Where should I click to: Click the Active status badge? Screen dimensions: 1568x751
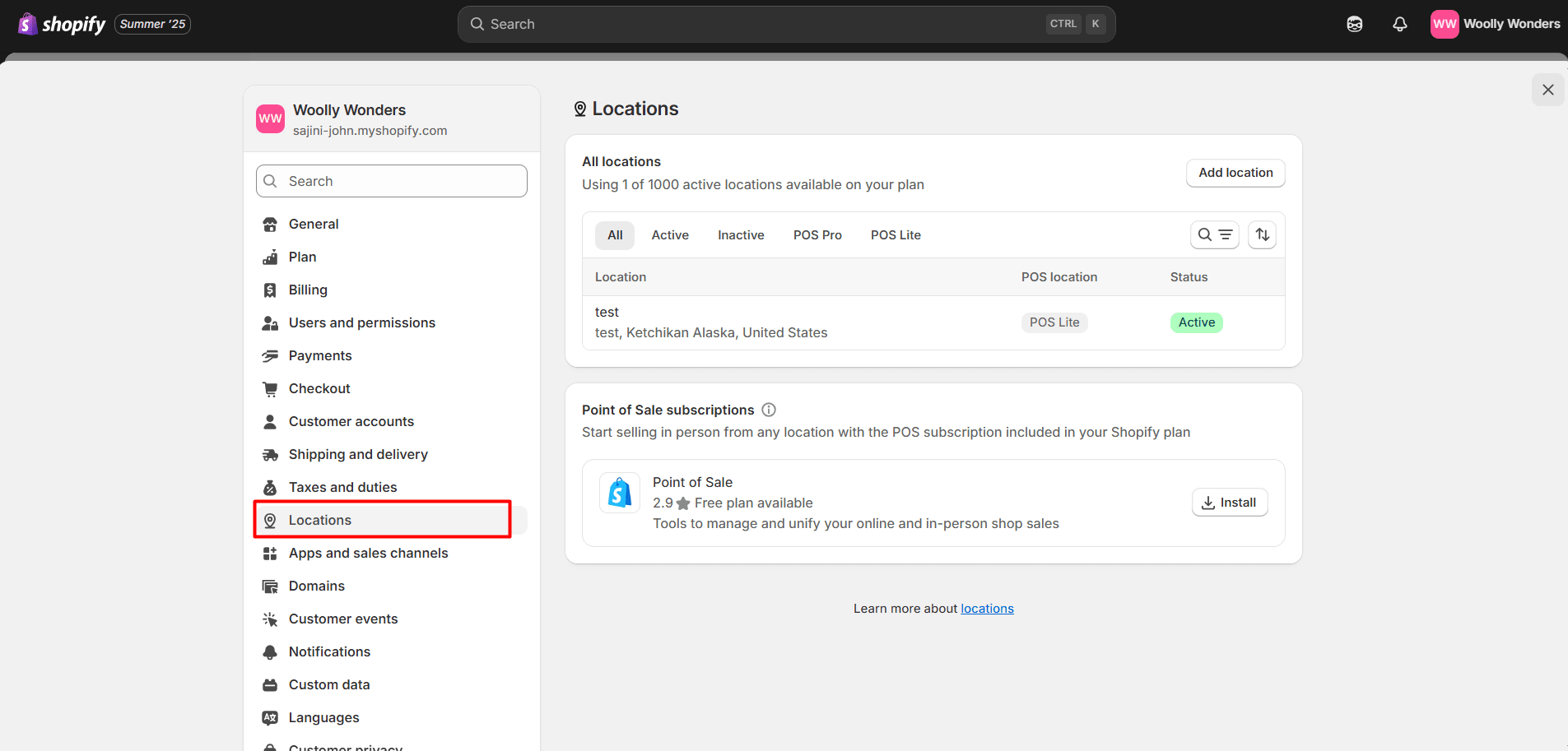tap(1196, 322)
